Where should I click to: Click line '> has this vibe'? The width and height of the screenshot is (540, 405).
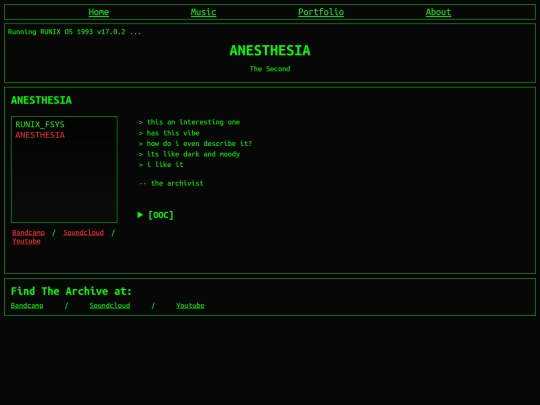coord(169,133)
